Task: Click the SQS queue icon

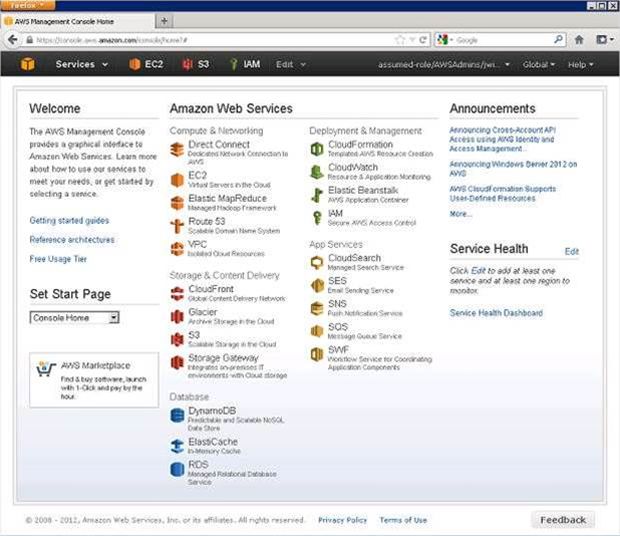Action: pyautogui.click(x=317, y=331)
